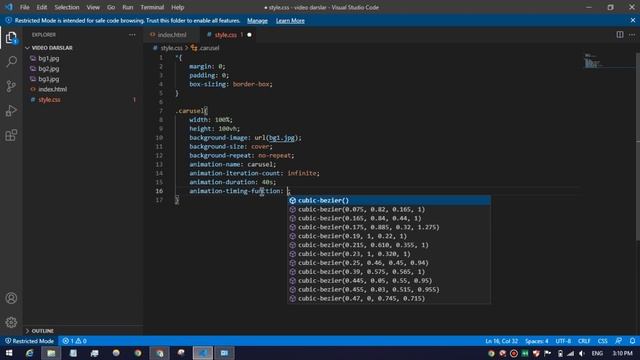Open the Accounts menu icon
Screen dimensions: 640x360
(11, 298)
